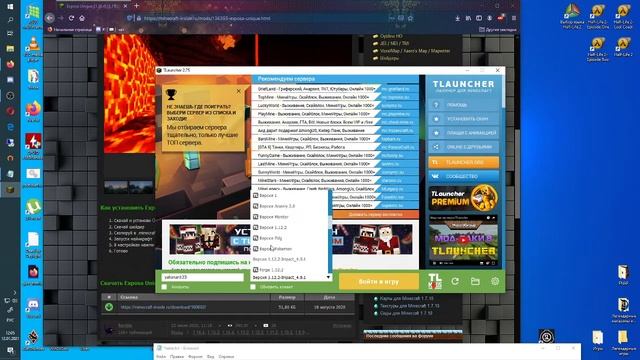Play the Мод-паки в TLauncher video
Image resolution: width=640 pixels, height=360 pixels.
[463, 240]
